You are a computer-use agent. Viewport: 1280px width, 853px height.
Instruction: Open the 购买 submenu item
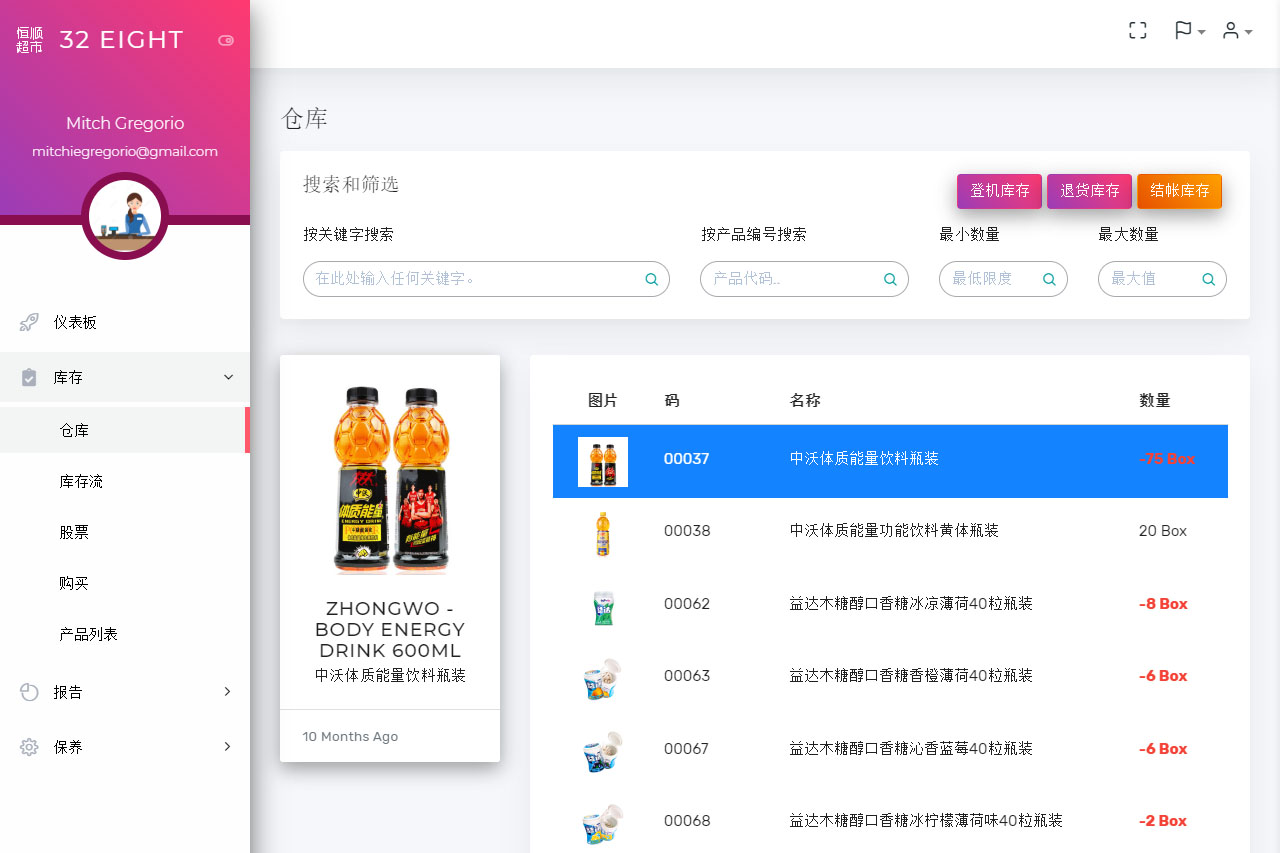point(125,583)
